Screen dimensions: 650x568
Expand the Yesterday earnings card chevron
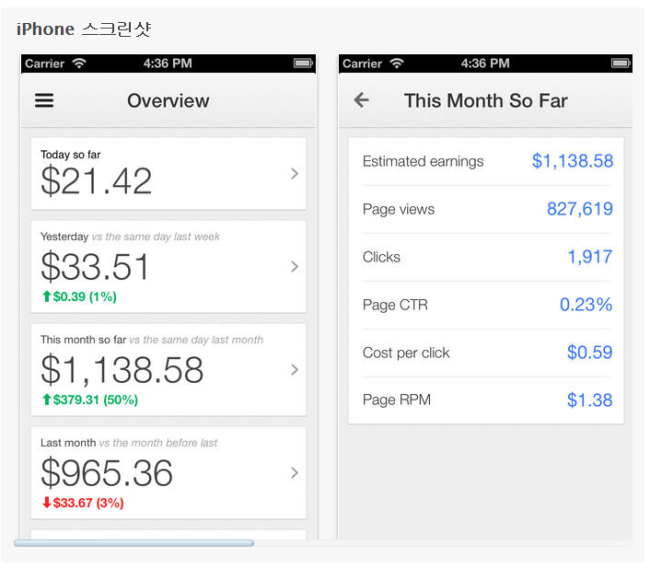pos(294,267)
